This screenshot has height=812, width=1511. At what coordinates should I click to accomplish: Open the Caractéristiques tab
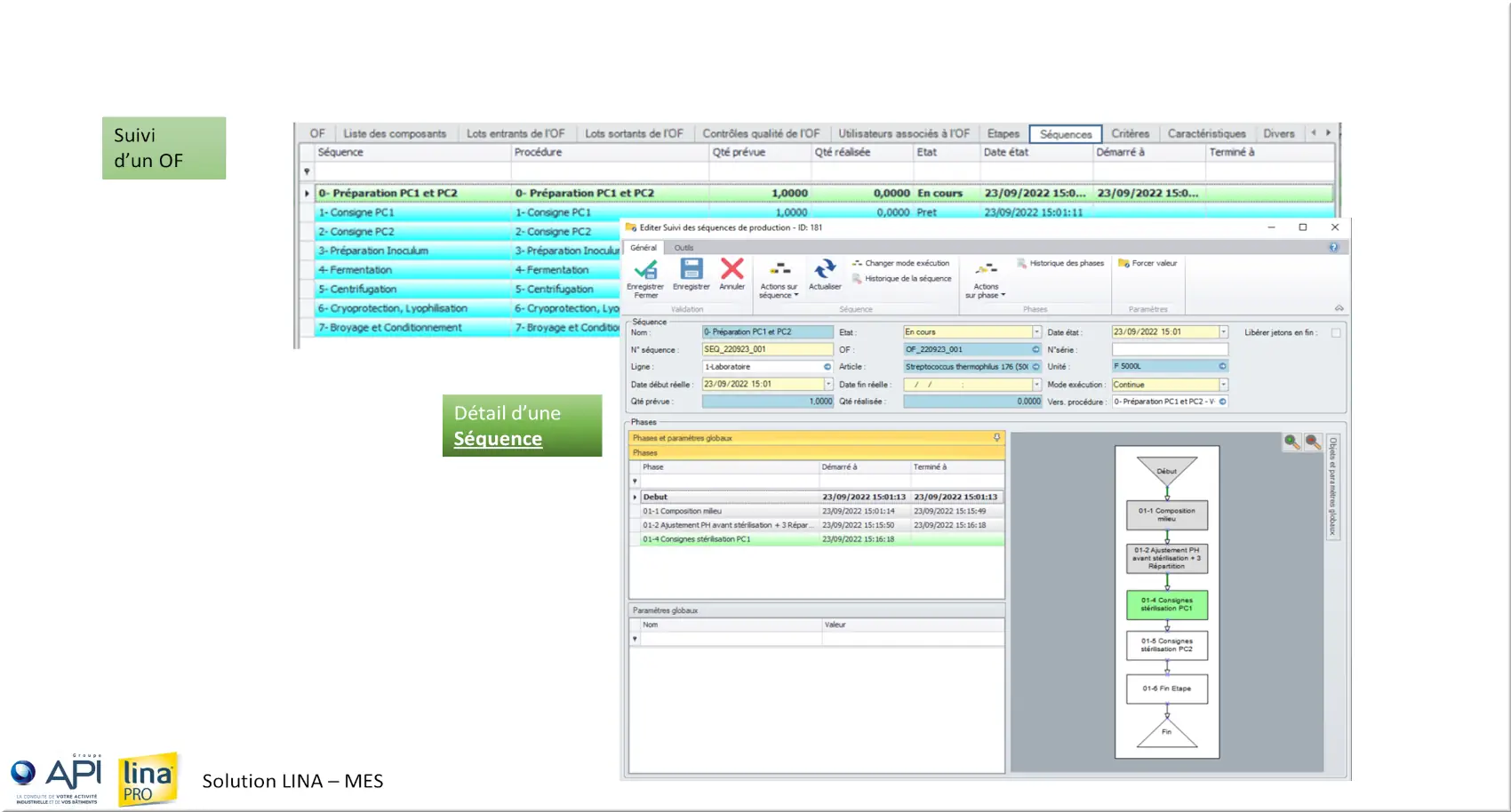pyautogui.click(x=1206, y=133)
